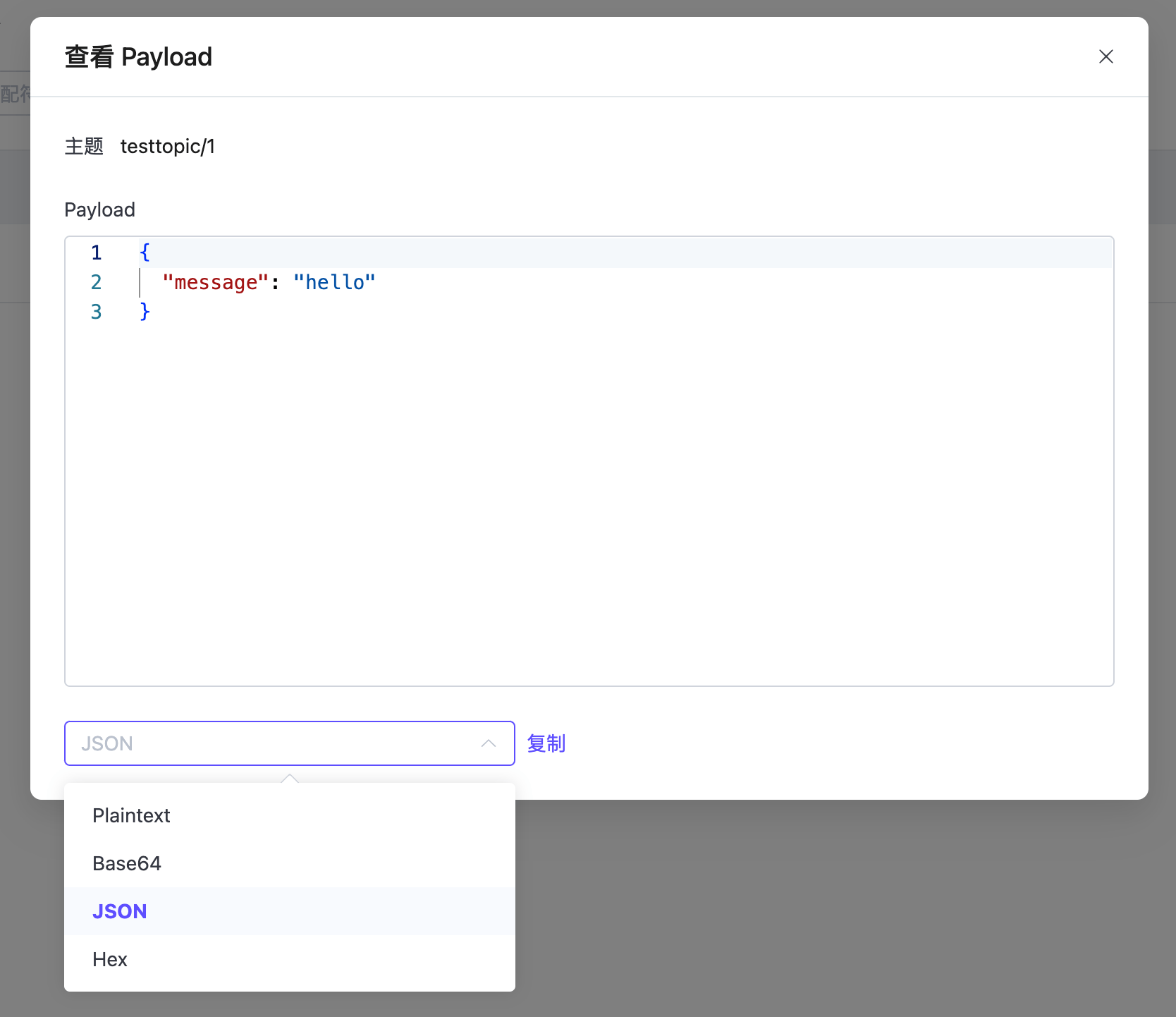Place cursor on the "hello" value
Viewport: 1176px width, 1017px height.
[334, 282]
